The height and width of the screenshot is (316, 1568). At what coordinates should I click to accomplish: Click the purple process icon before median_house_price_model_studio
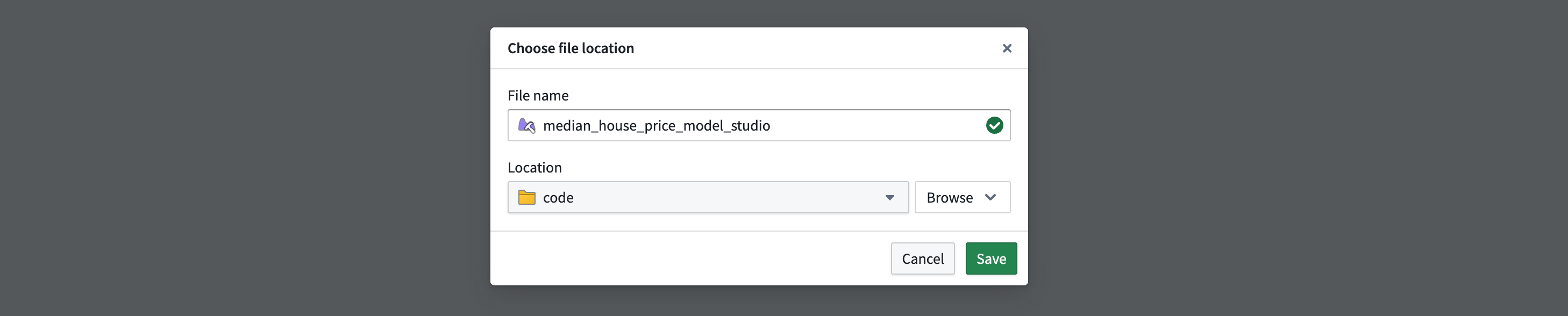pyautogui.click(x=527, y=125)
